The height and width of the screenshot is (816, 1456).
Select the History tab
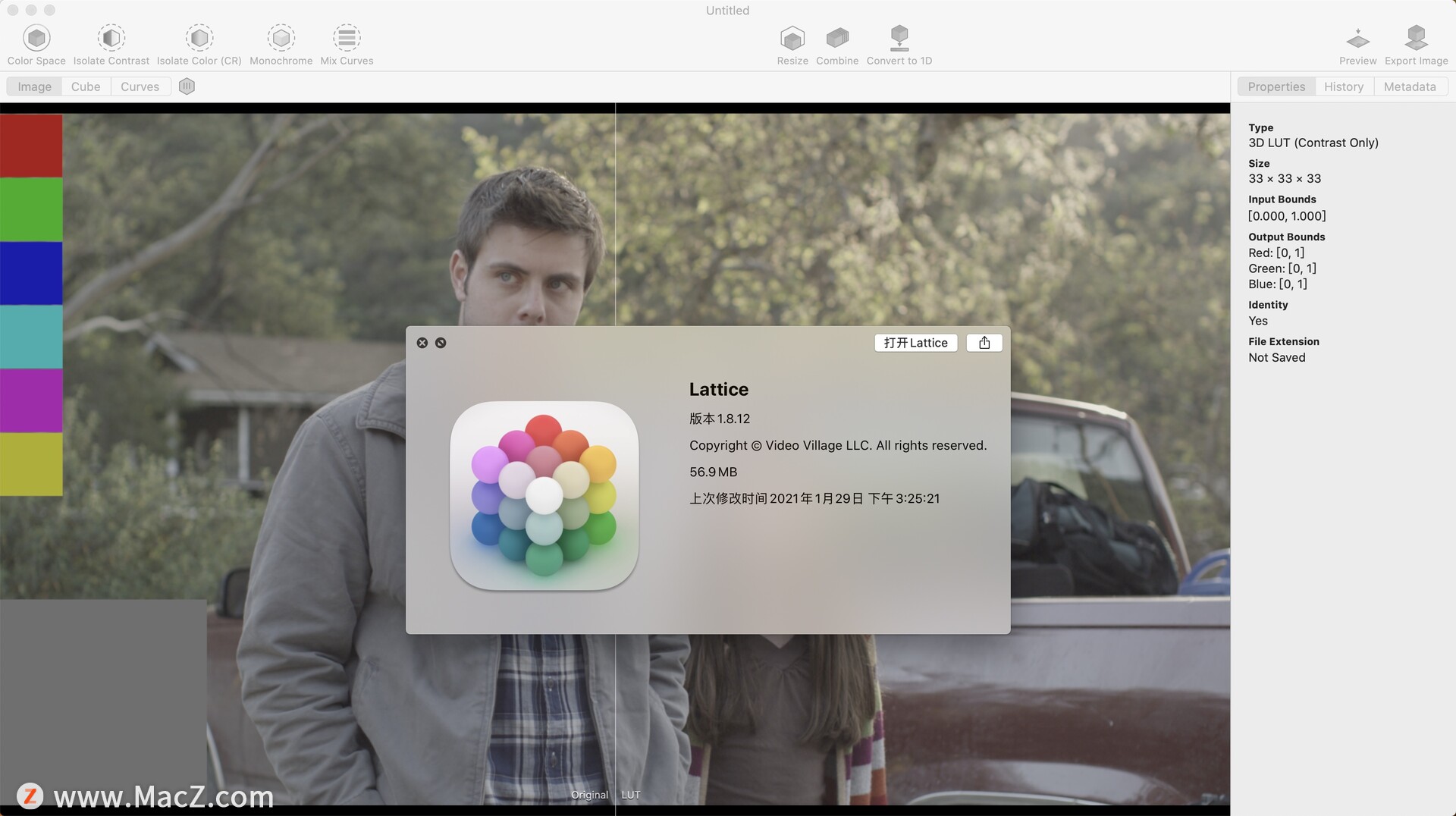coord(1344,86)
